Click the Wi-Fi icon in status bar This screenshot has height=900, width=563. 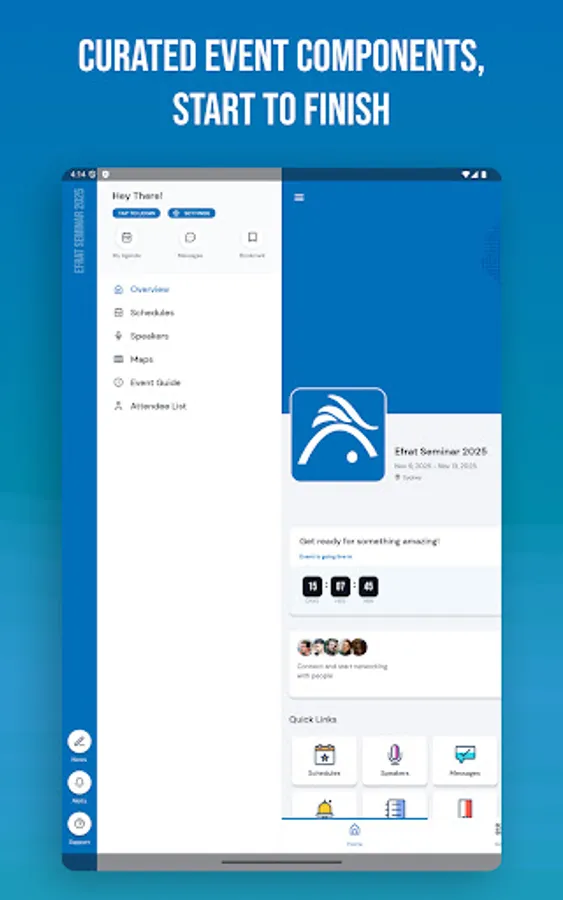(x=466, y=174)
